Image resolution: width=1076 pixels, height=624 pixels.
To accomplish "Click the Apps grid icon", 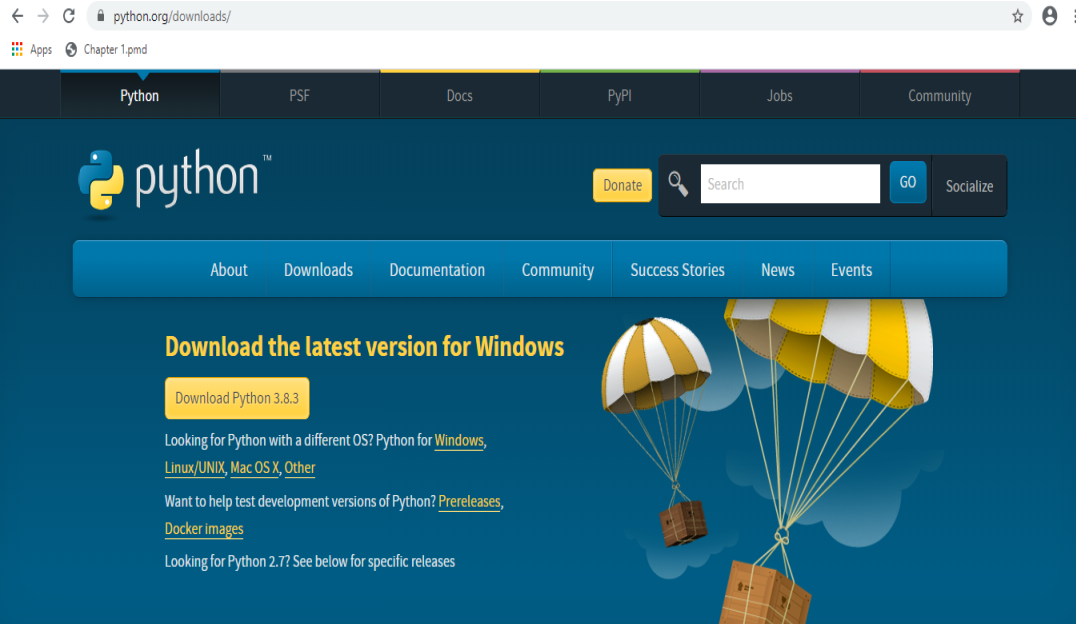I will point(17,49).
